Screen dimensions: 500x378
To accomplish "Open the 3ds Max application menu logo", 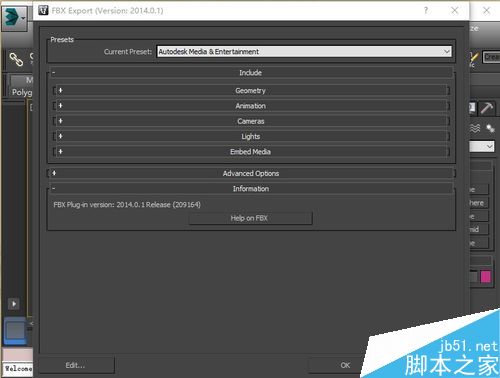I will [13, 18].
